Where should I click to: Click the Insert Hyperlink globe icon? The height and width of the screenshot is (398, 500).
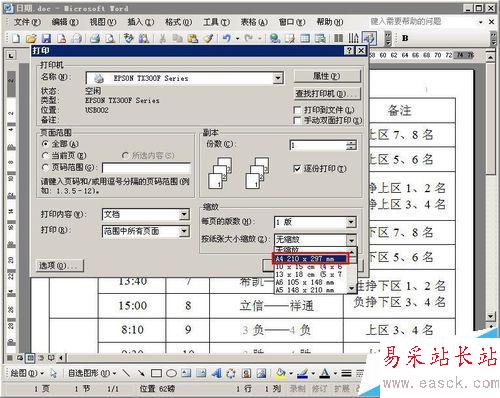275,38
